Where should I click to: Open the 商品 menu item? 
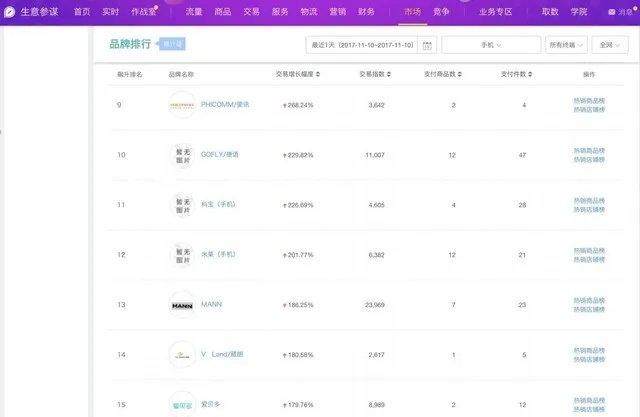pyautogui.click(x=223, y=12)
